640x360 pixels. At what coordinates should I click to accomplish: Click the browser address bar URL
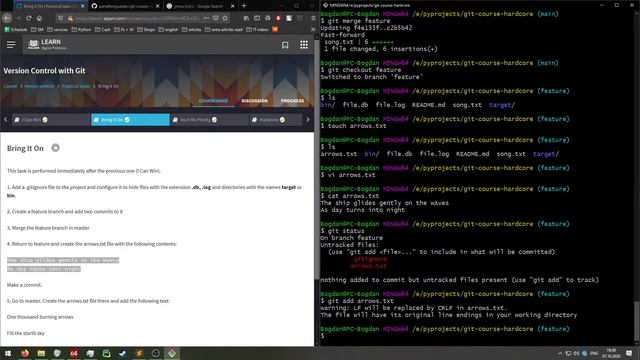point(138,18)
